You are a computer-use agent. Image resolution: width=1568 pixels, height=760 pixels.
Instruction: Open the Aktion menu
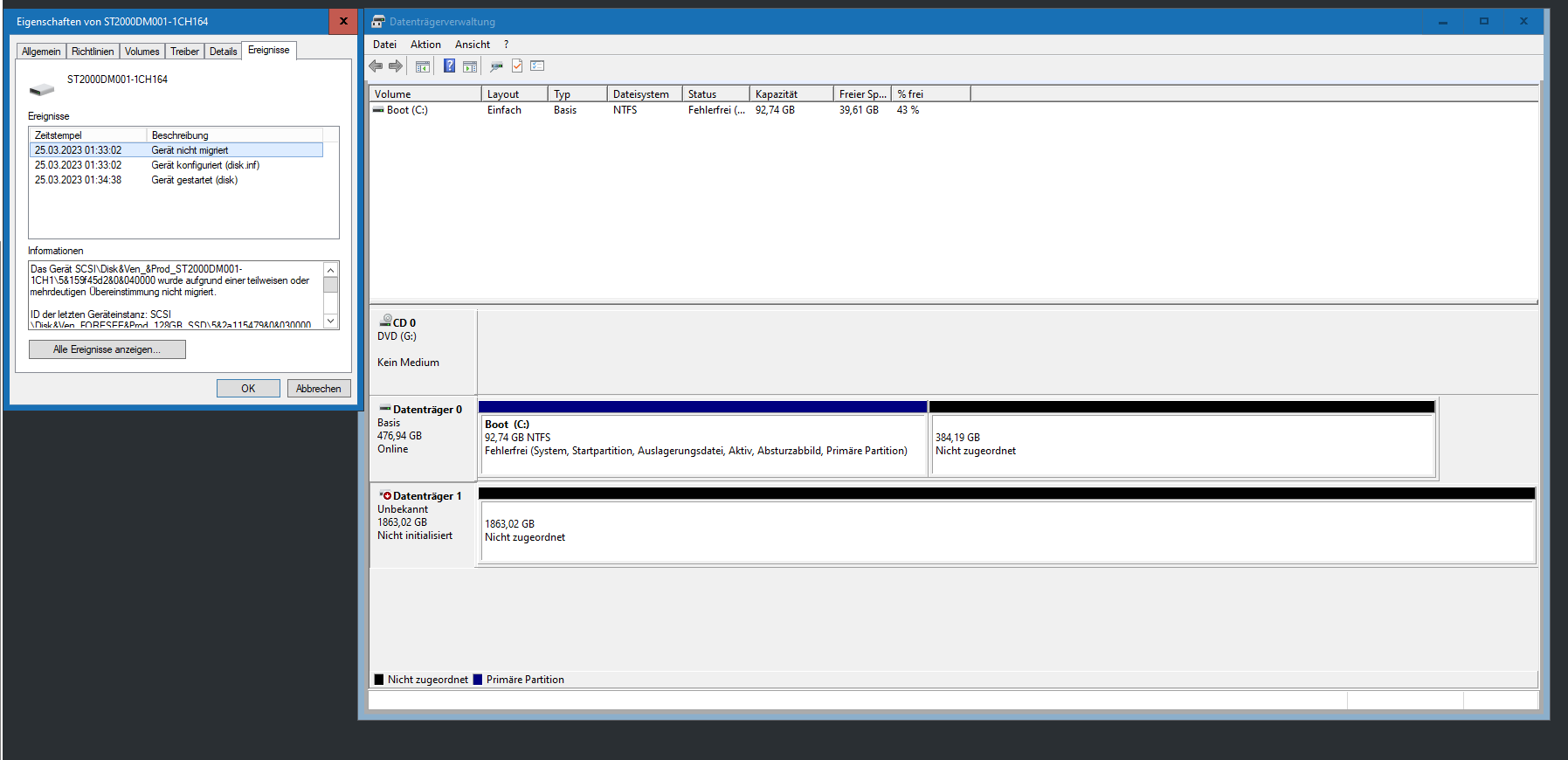tap(425, 45)
